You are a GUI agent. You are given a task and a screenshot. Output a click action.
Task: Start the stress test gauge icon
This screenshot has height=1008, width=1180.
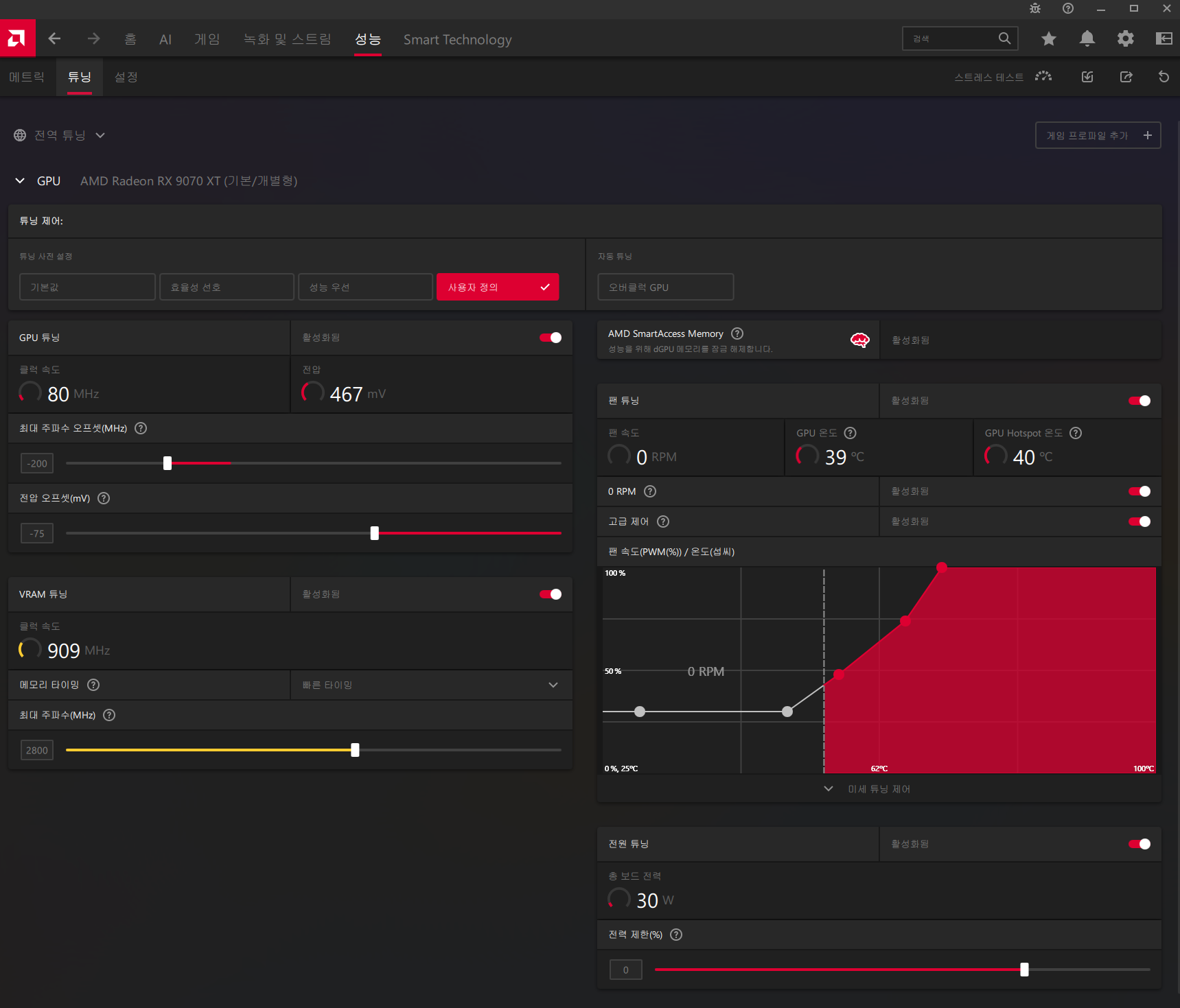point(1043,77)
